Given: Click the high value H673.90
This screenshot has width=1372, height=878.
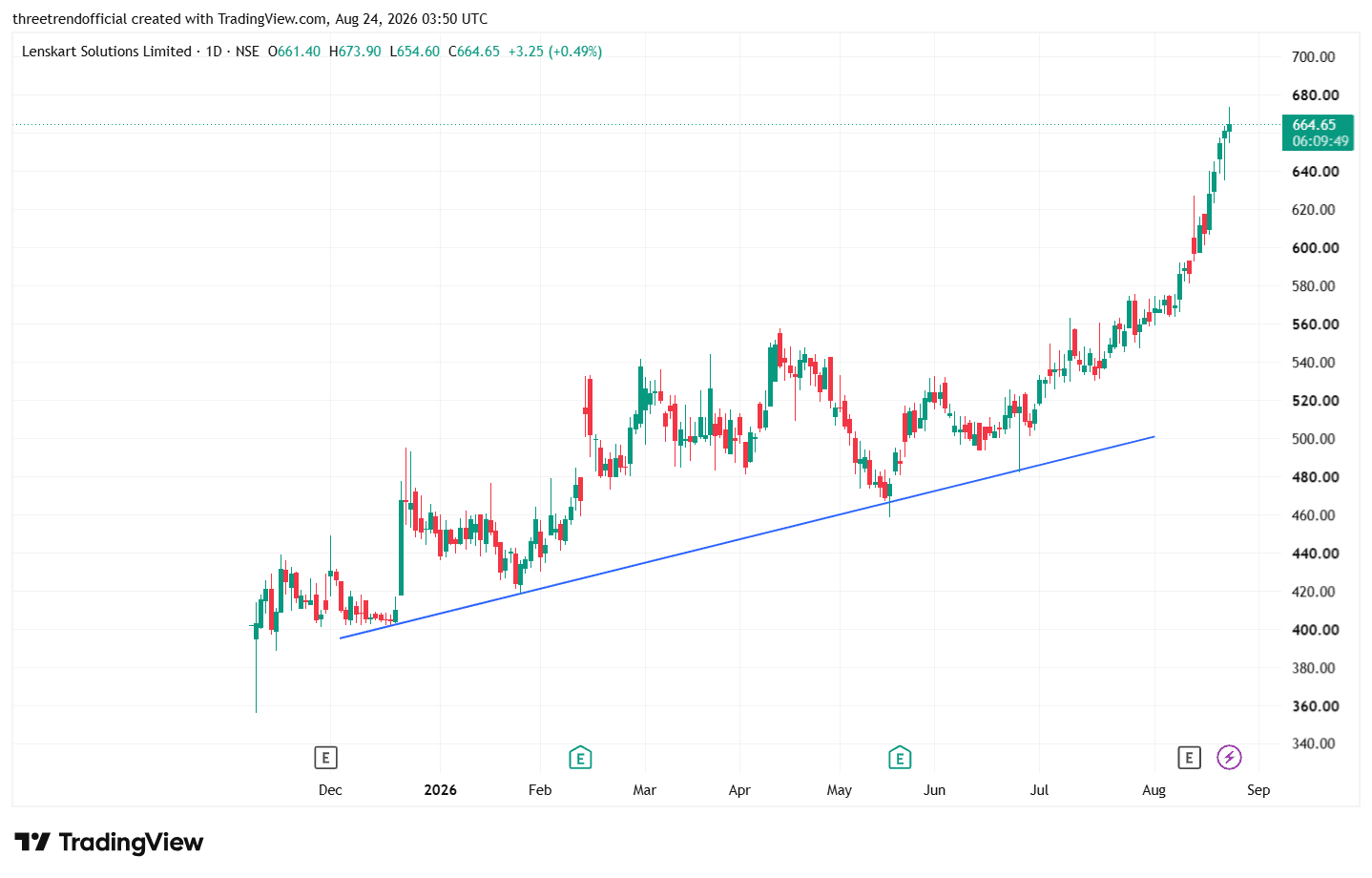Looking at the screenshot, I should click(x=355, y=52).
